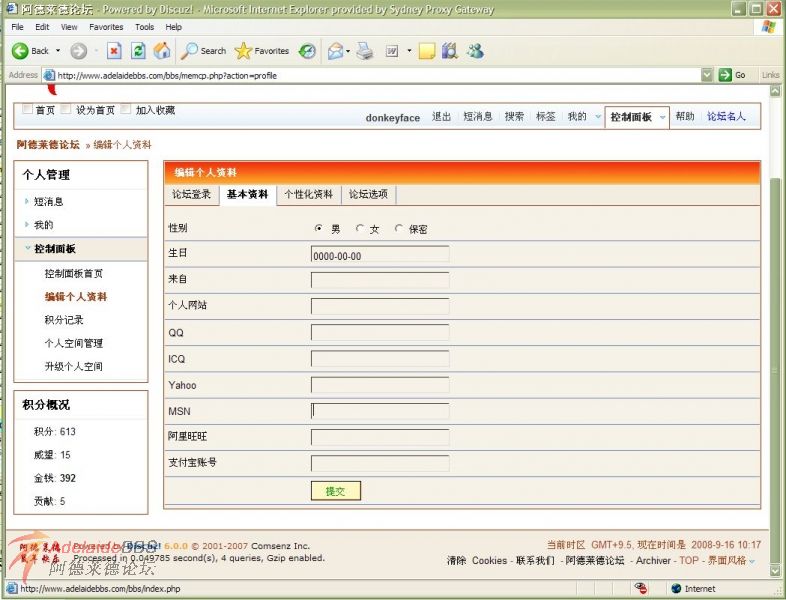The width and height of the screenshot is (786, 600).
Task: Click the Back navigation button
Action: coord(30,51)
